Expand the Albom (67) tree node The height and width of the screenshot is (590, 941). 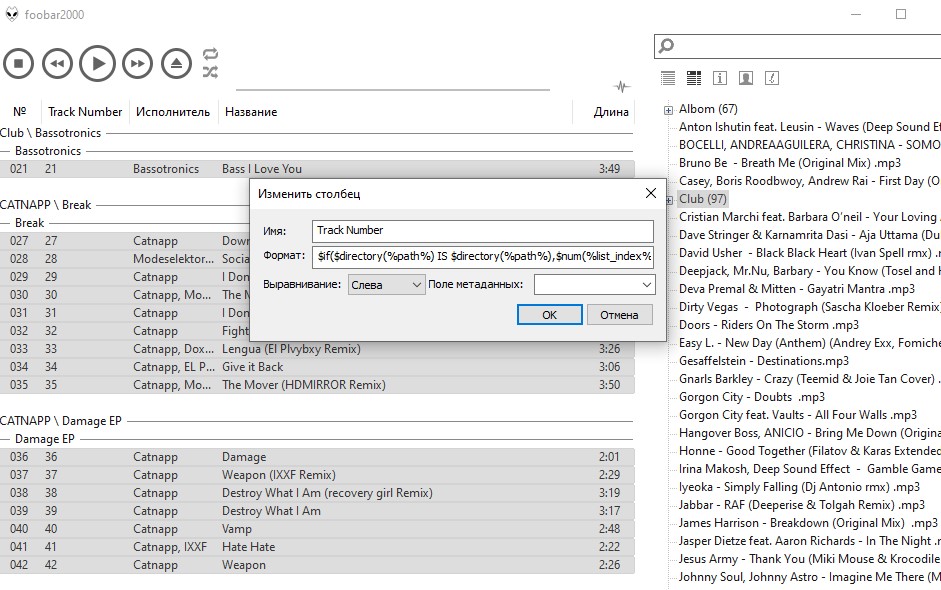tap(668, 110)
